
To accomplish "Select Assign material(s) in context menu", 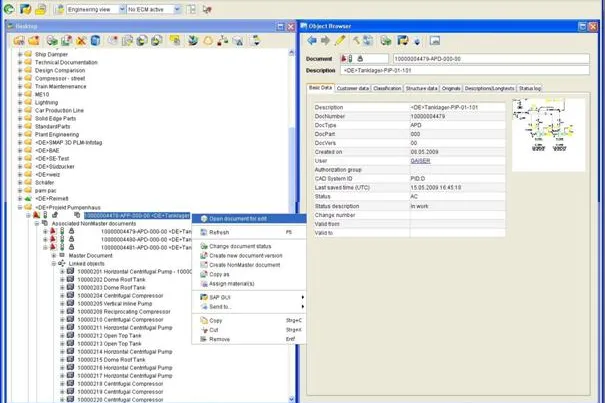I will [x=249, y=284].
